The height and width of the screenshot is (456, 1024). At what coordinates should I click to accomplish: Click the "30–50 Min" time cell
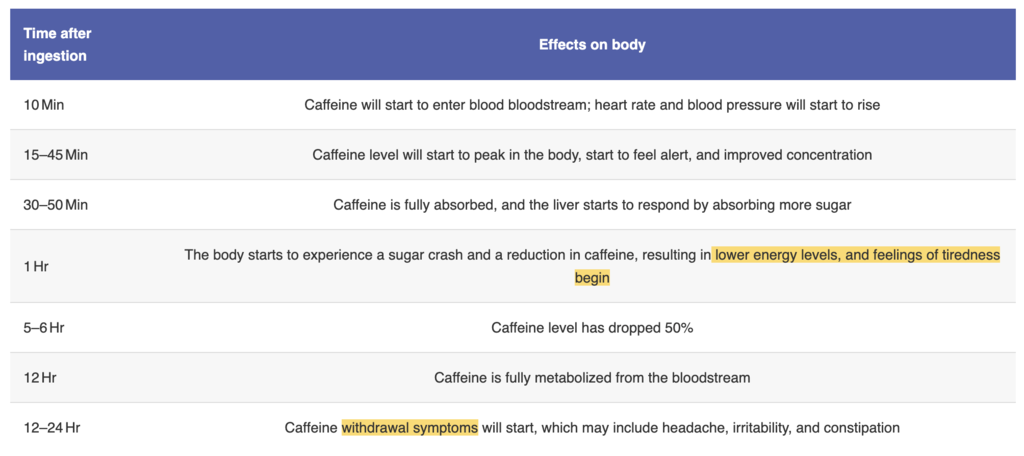coord(56,205)
